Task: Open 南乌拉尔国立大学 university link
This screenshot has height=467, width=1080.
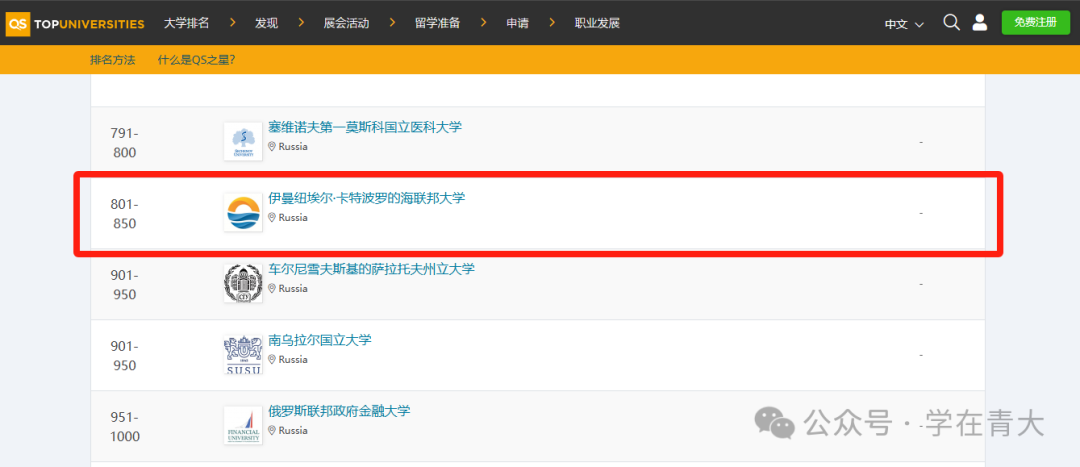Action: [320, 340]
